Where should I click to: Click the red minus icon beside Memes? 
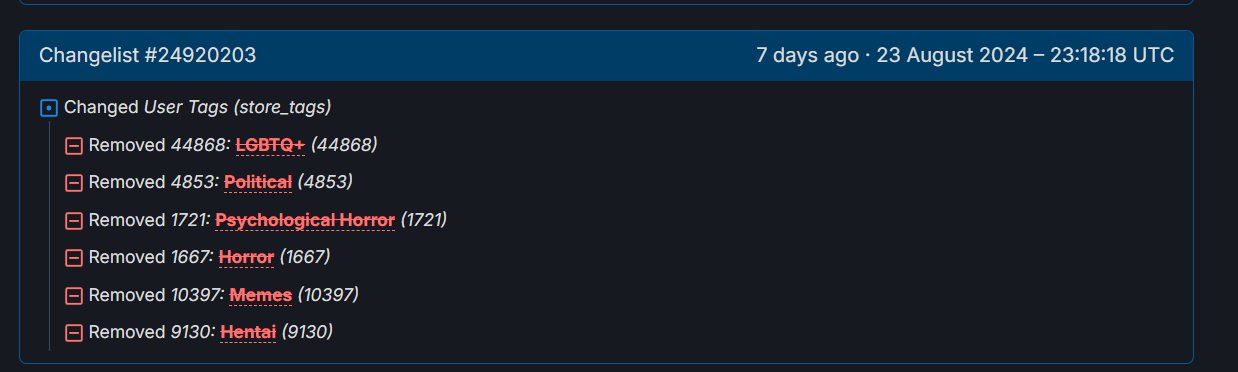coord(73,296)
